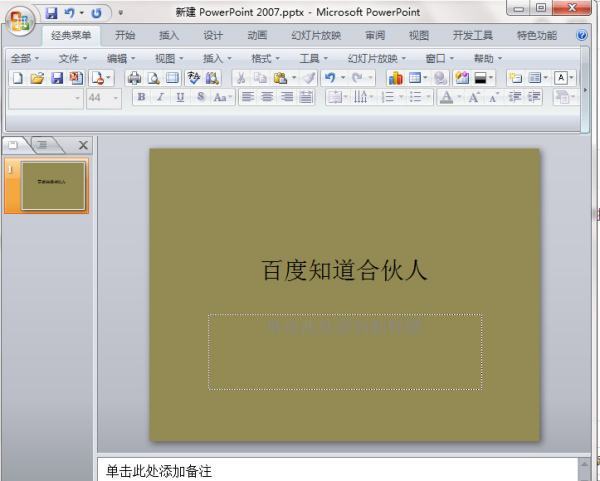Open the 特色功能 ribbon tab
This screenshot has width=600, height=481.
click(537, 36)
